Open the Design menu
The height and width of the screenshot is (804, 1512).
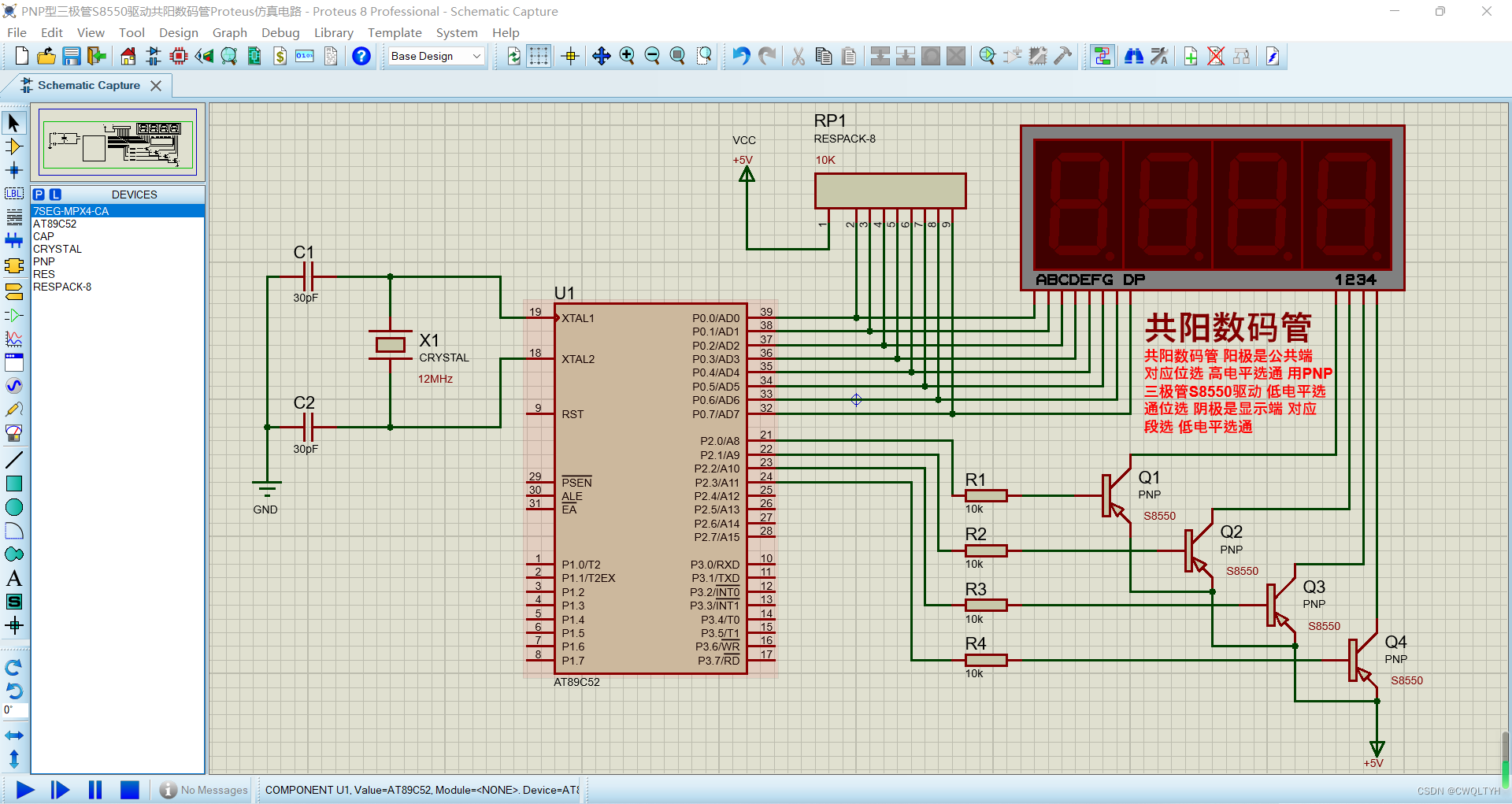[179, 32]
